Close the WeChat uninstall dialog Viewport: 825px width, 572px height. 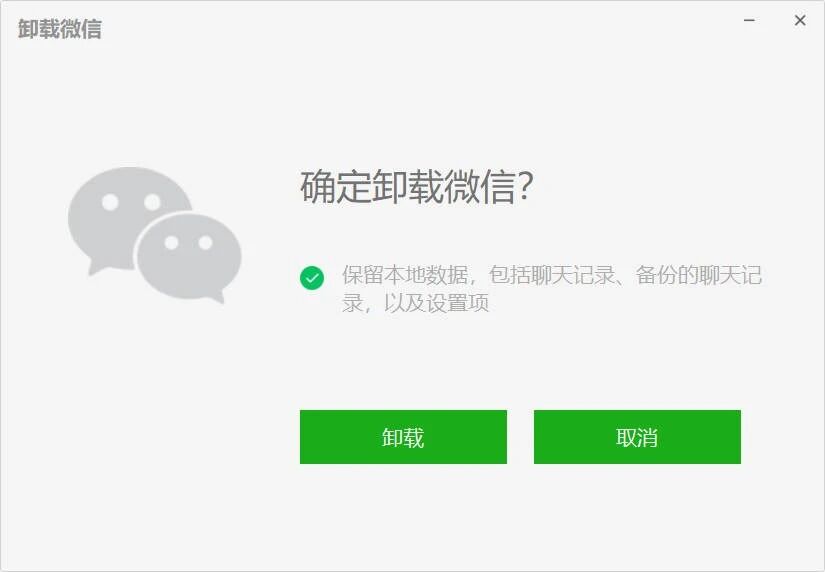click(x=800, y=21)
